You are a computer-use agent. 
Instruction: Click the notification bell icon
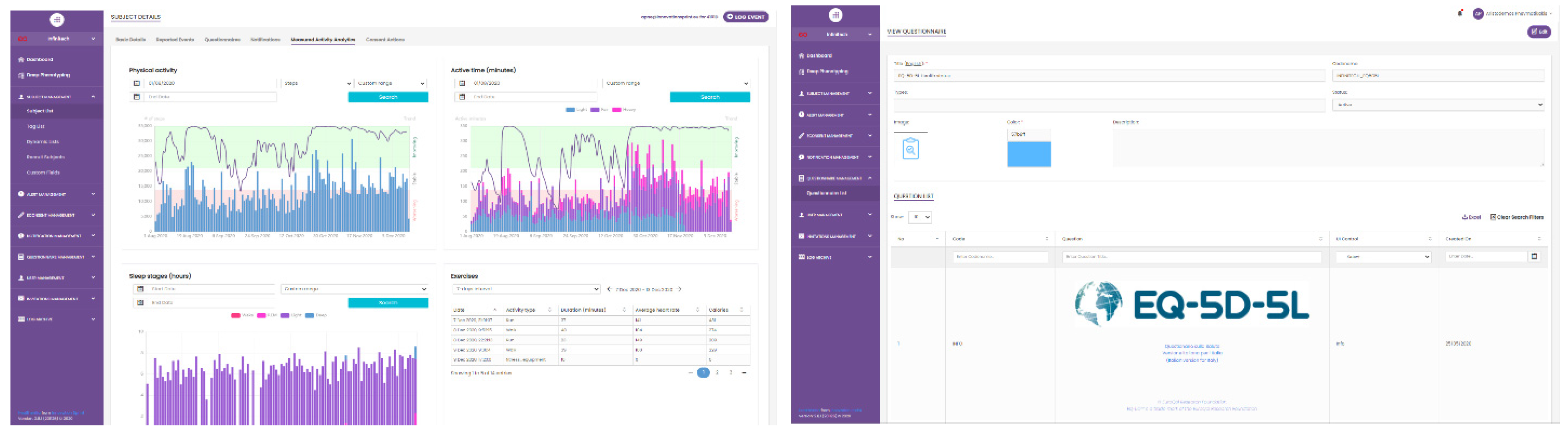(1460, 13)
